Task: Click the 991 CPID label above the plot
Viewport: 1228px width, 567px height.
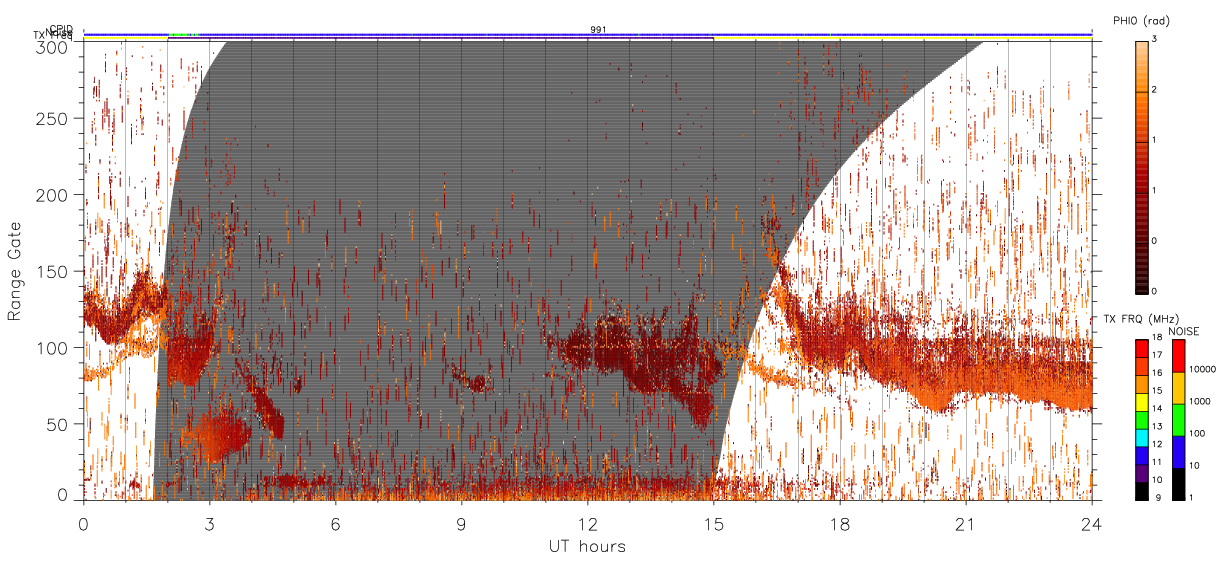Action: [597, 30]
